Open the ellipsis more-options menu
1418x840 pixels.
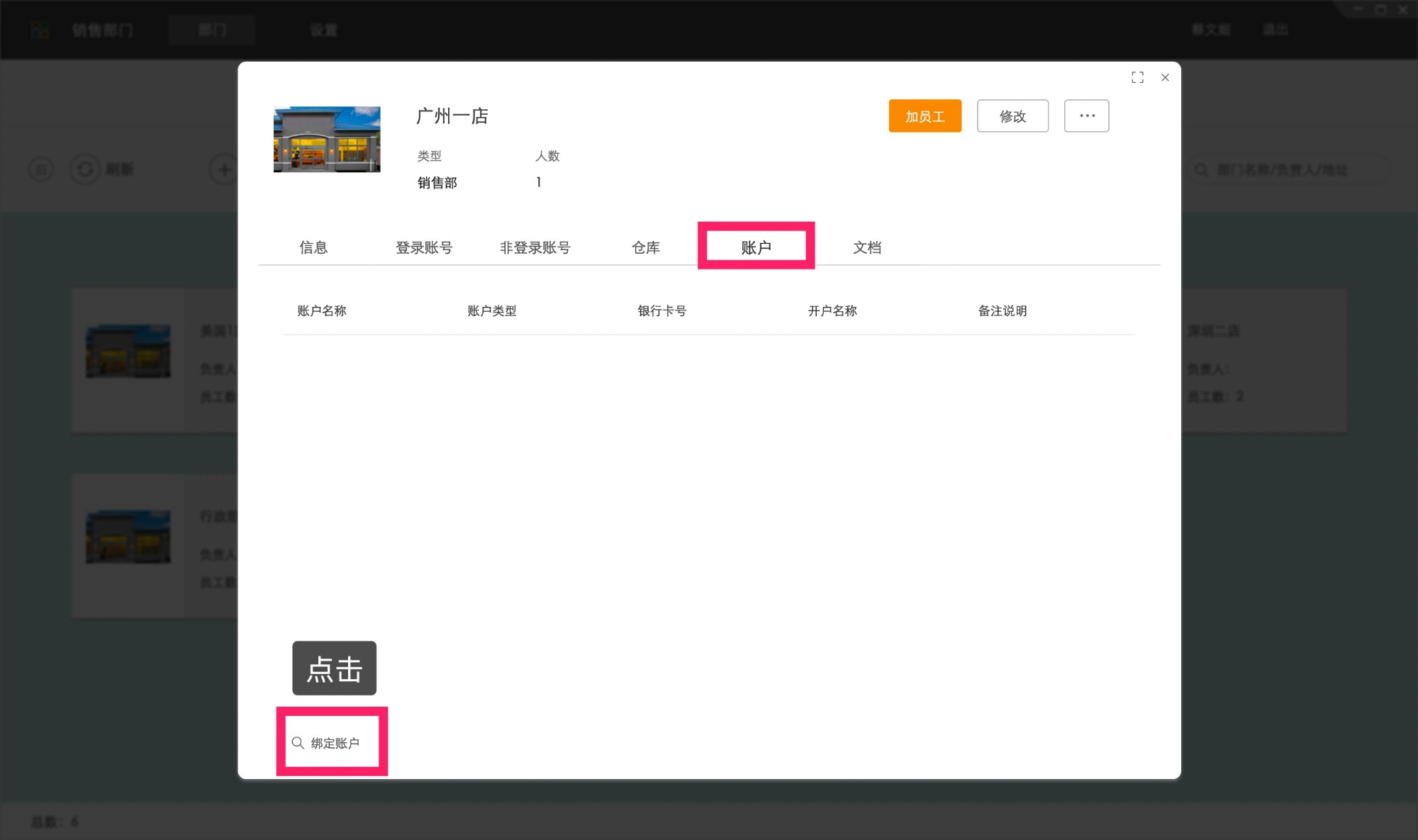pos(1086,116)
